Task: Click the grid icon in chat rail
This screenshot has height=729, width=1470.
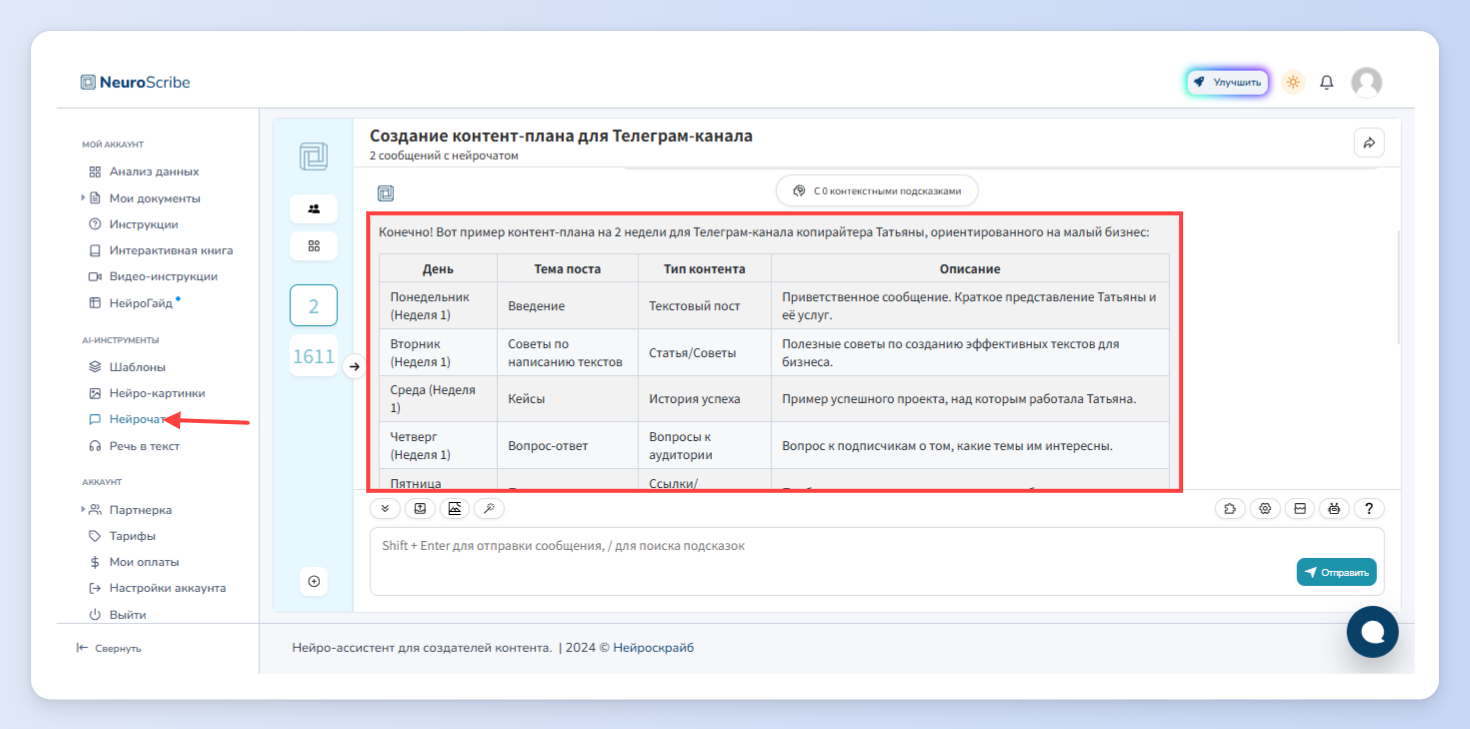Action: [313, 246]
